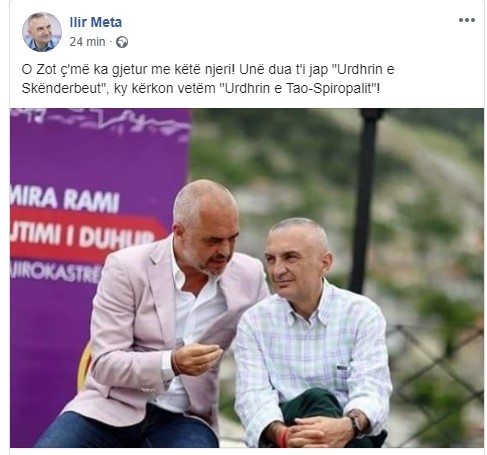487x455 pixels.
Task: Click the words "O Zot" starting the post
Action: pos(35,69)
